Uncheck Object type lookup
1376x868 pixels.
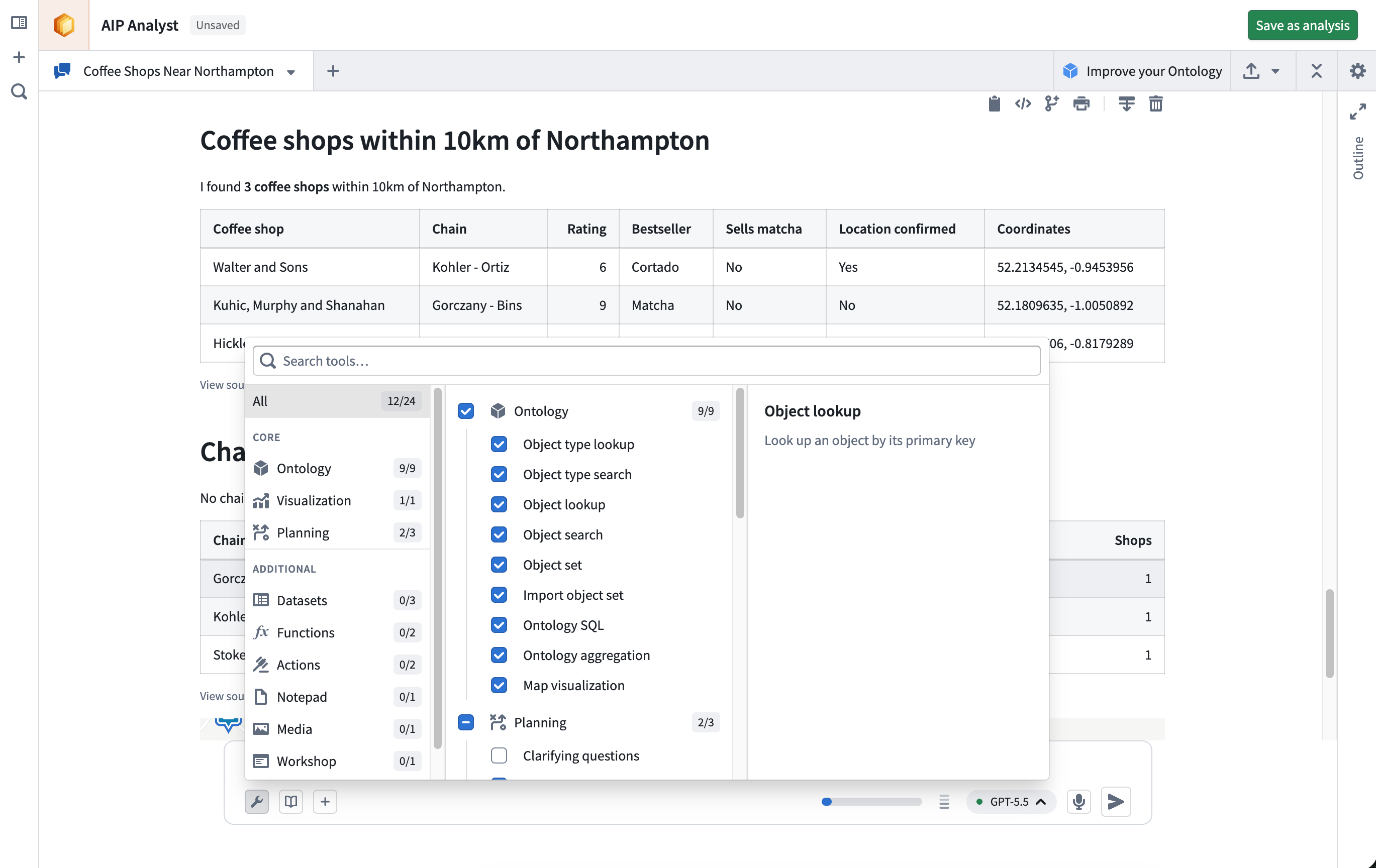click(x=499, y=444)
